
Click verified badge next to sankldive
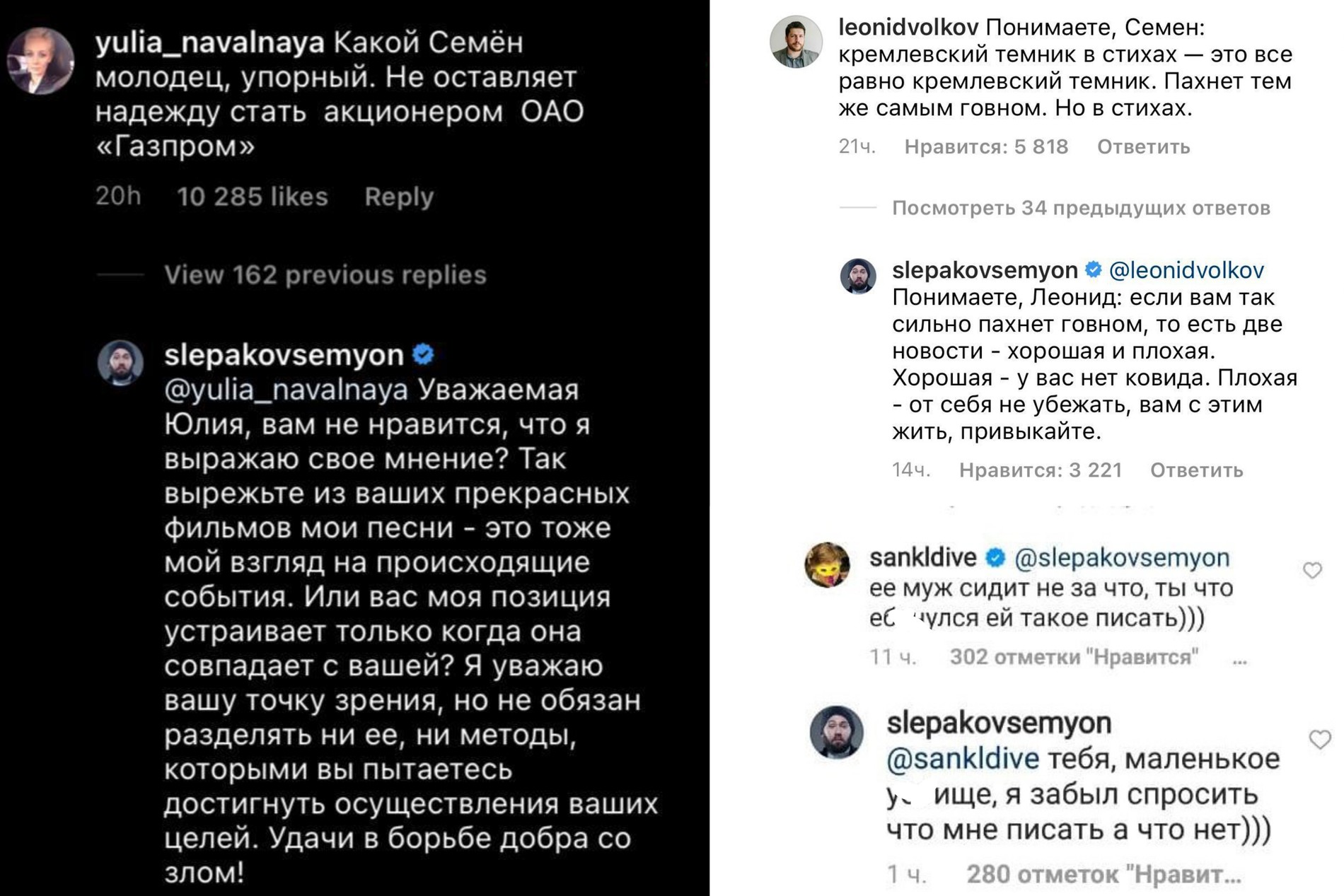(x=995, y=558)
